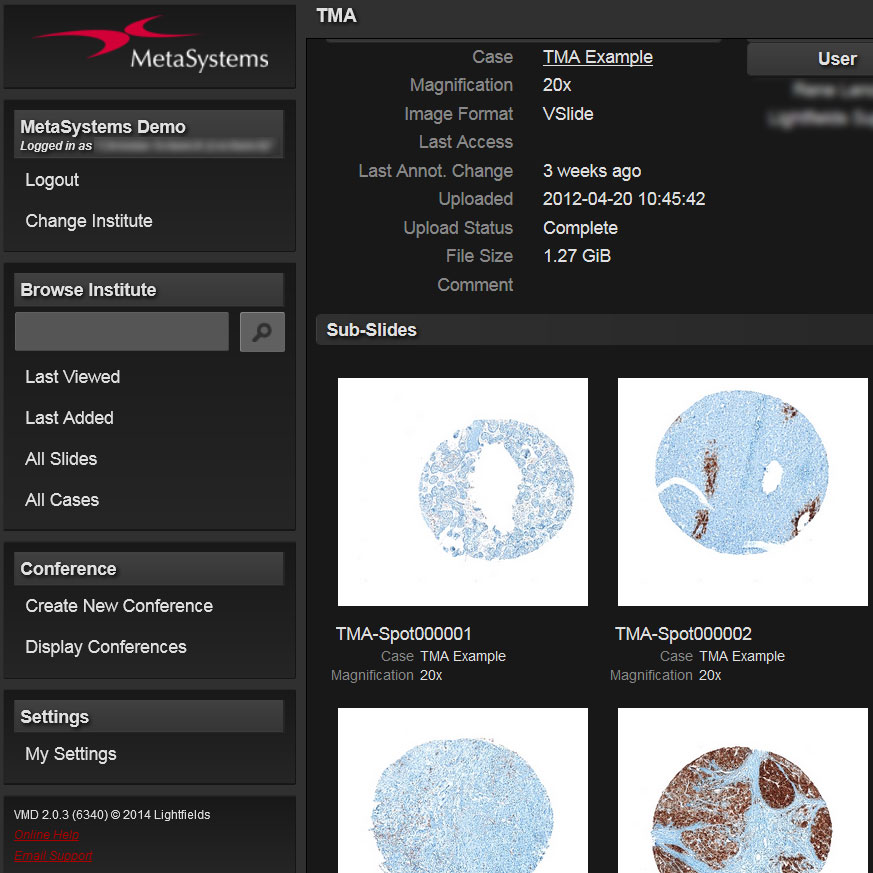Open the TMA Example case link

[598, 57]
